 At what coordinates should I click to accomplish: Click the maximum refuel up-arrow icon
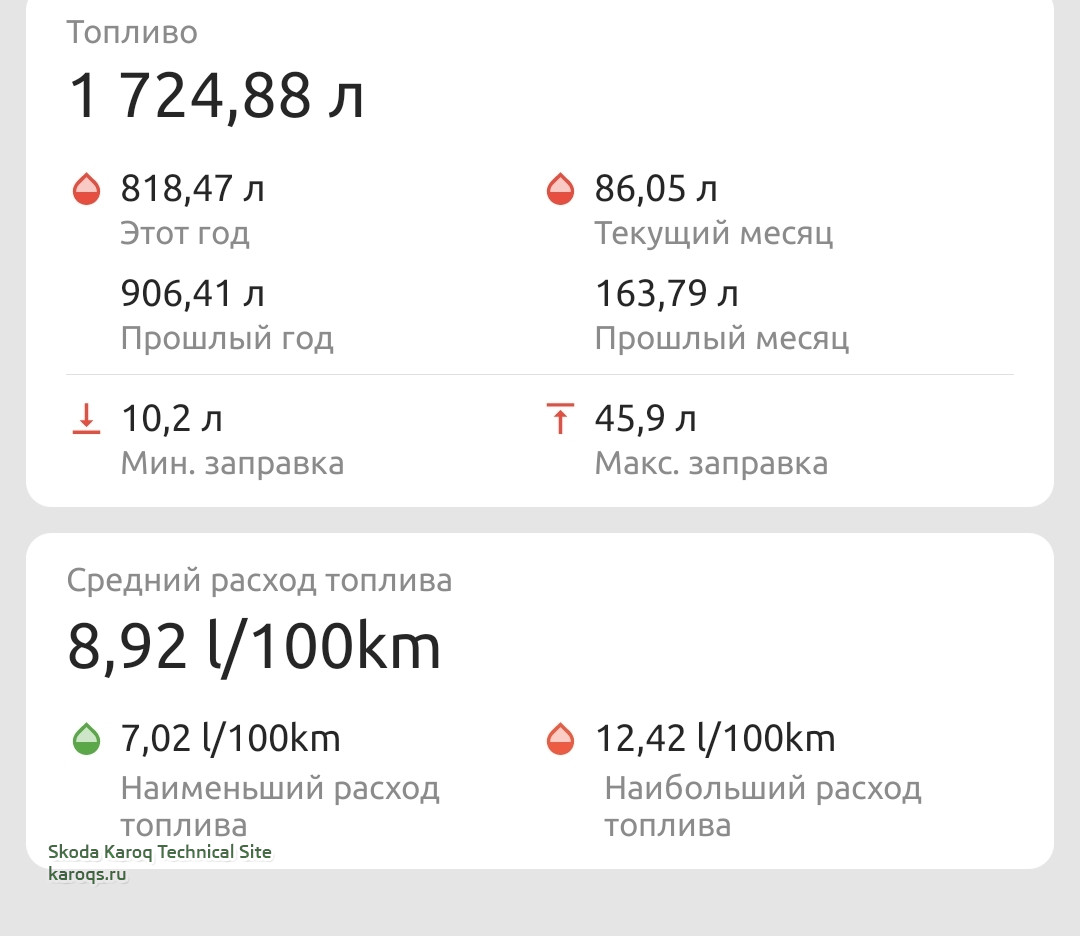coord(560,419)
